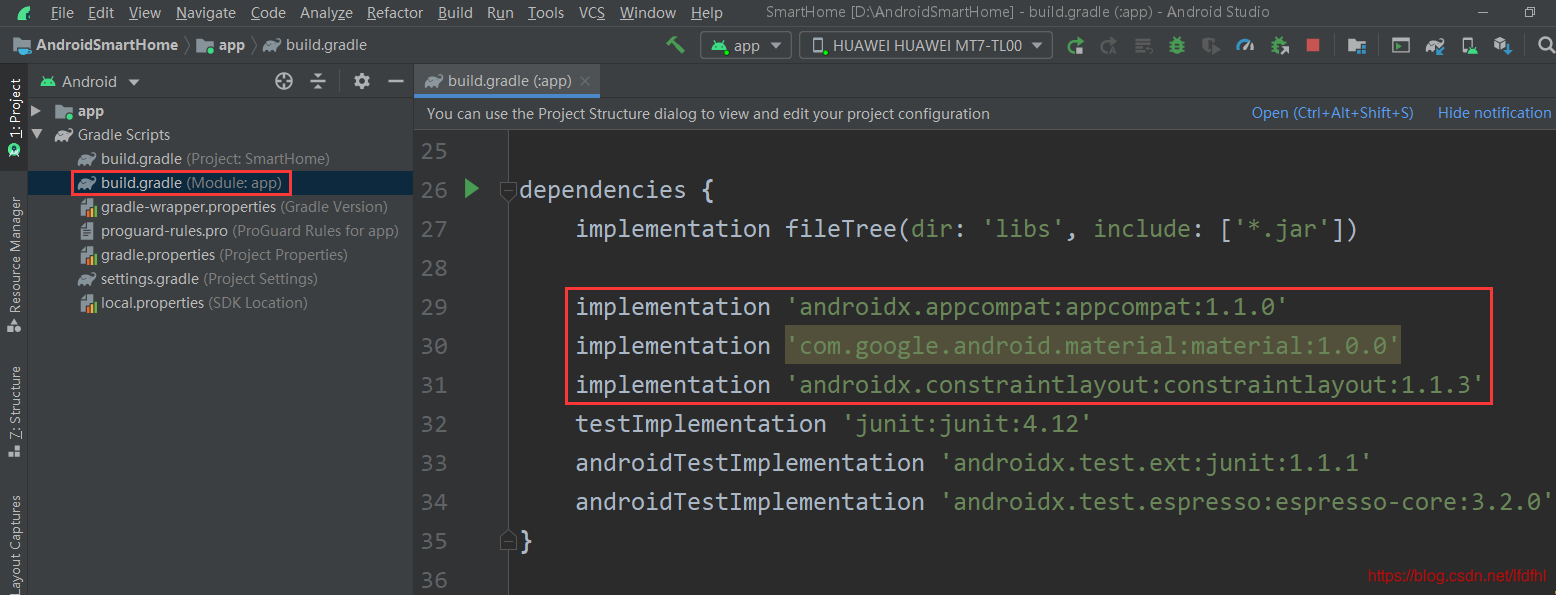
Task: Click the material:1.0.0 dependency string
Action: tap(1093, 346)
